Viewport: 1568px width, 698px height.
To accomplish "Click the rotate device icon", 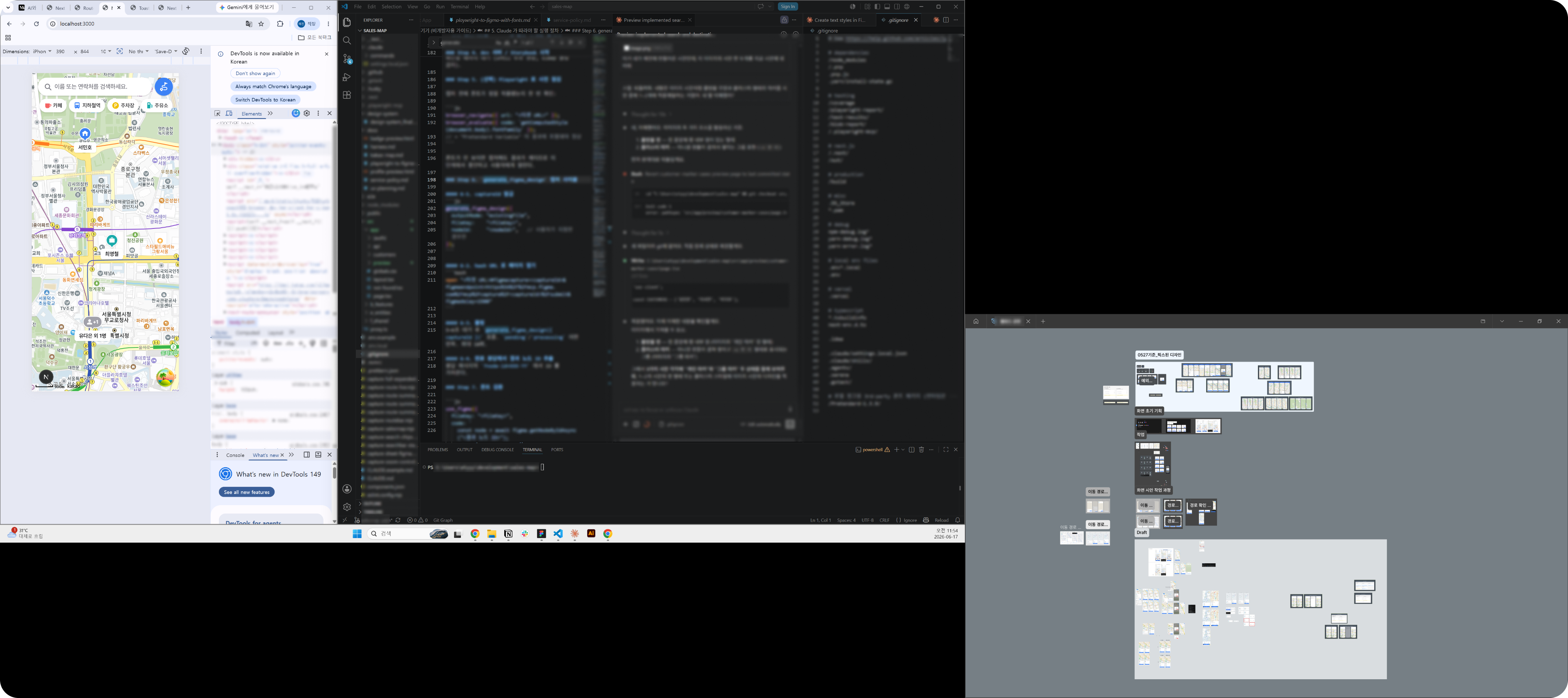I will [186, 51].
